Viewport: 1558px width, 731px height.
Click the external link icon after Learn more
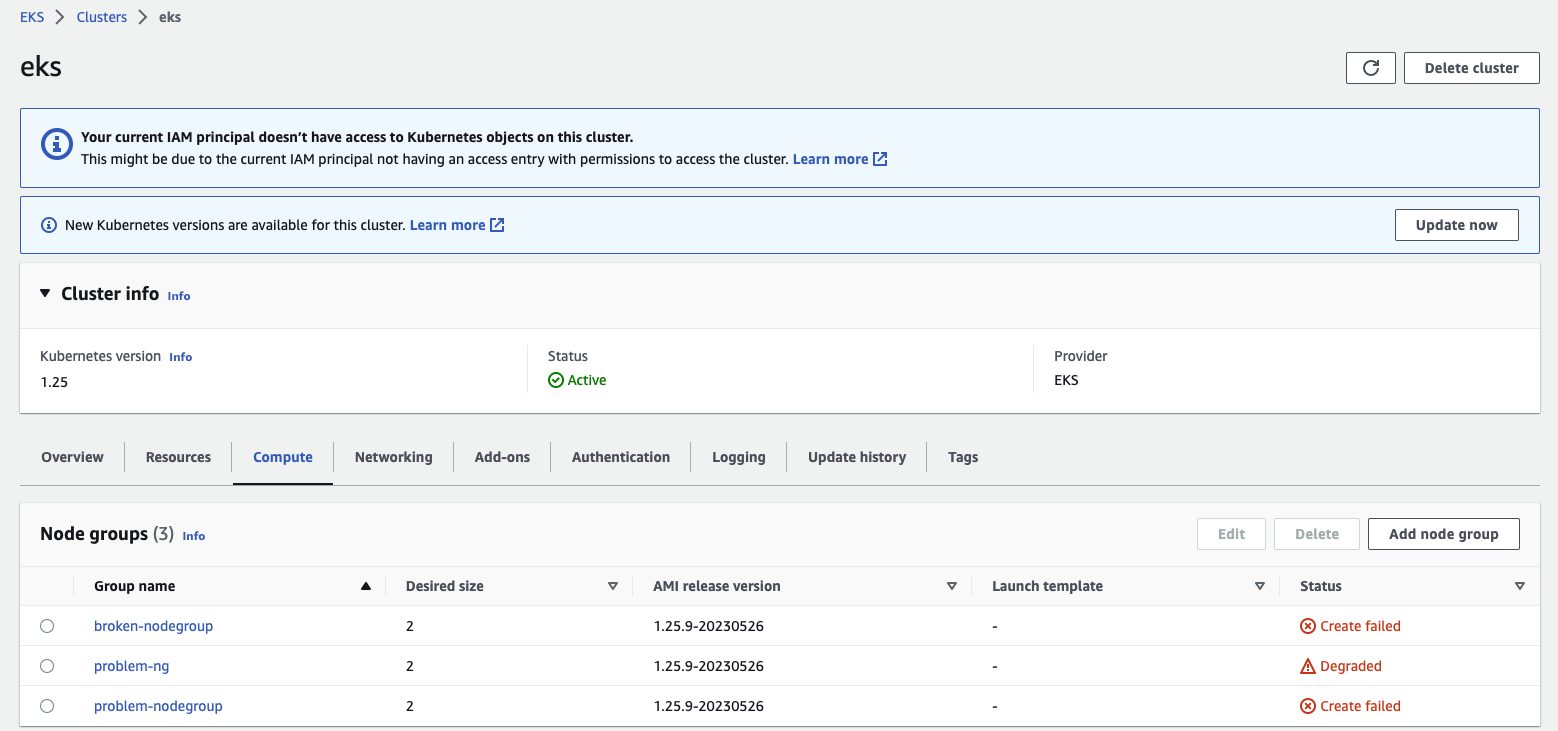[878, 158]
